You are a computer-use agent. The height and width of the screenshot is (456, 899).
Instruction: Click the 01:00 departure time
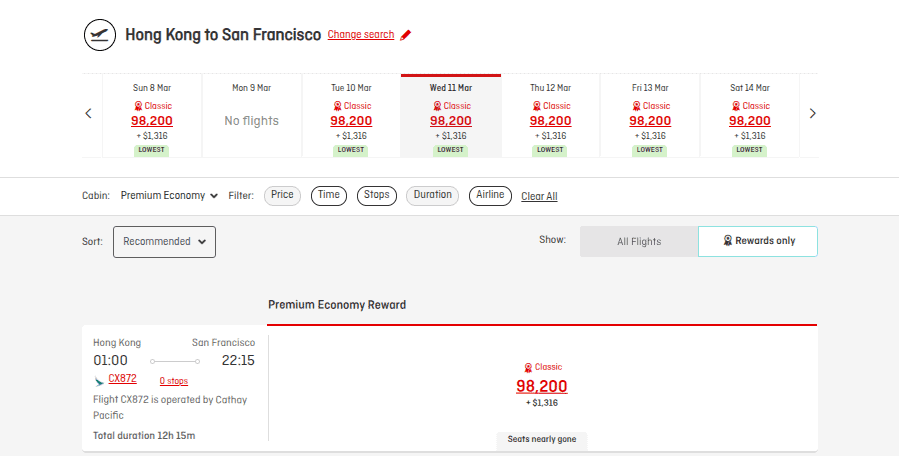111,361
